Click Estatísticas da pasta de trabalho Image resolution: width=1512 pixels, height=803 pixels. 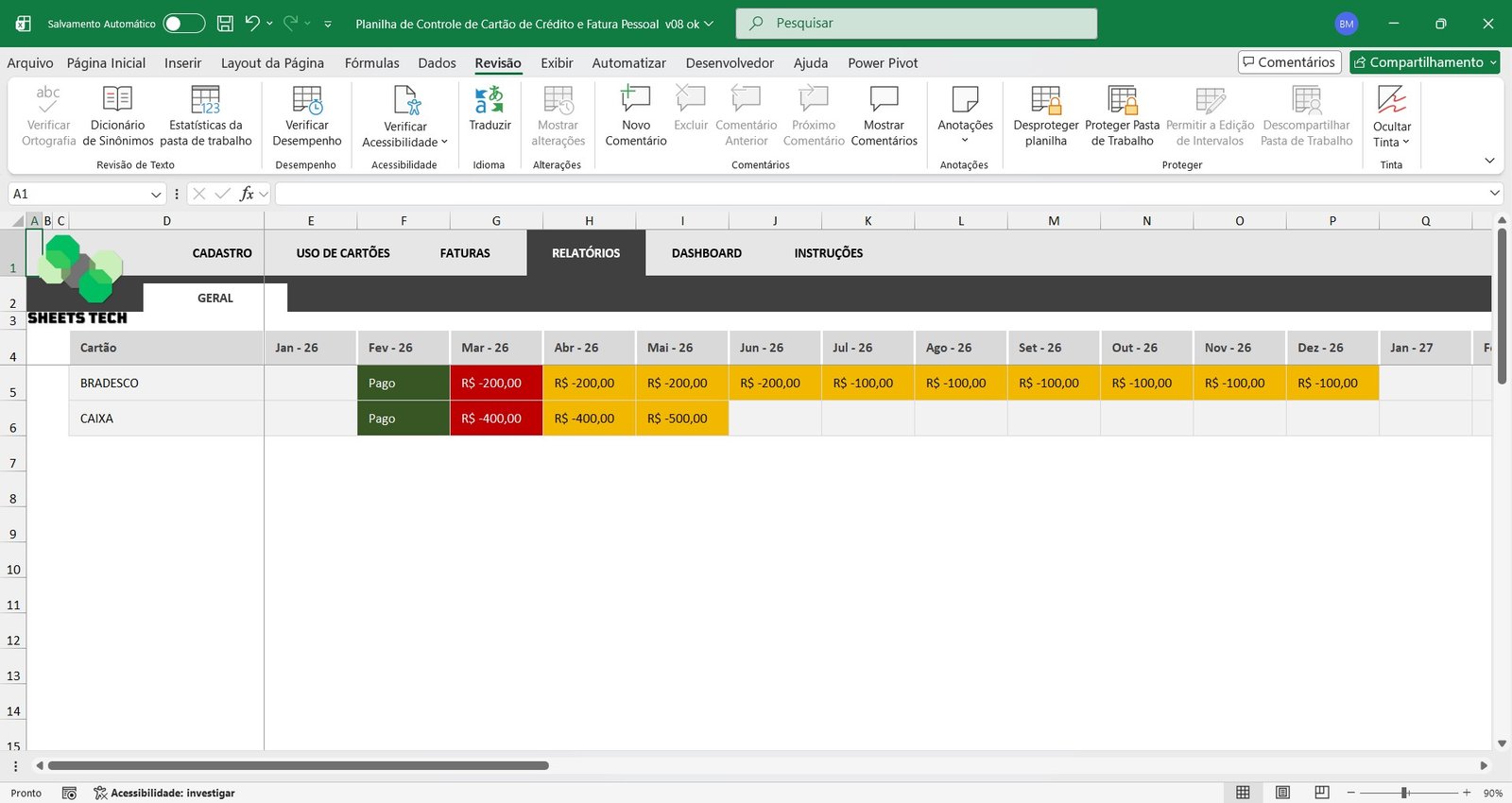click(x=205, y=114)
